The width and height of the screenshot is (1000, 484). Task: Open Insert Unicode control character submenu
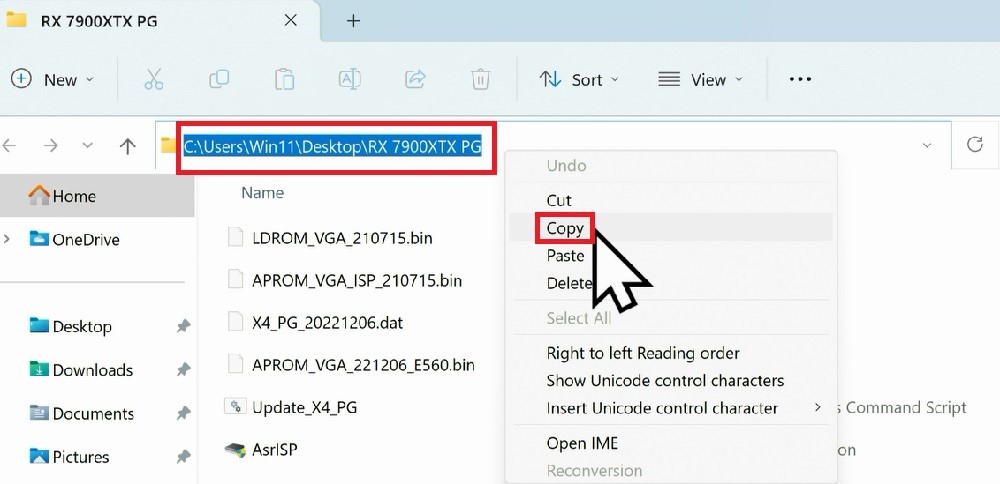point(662,408)
